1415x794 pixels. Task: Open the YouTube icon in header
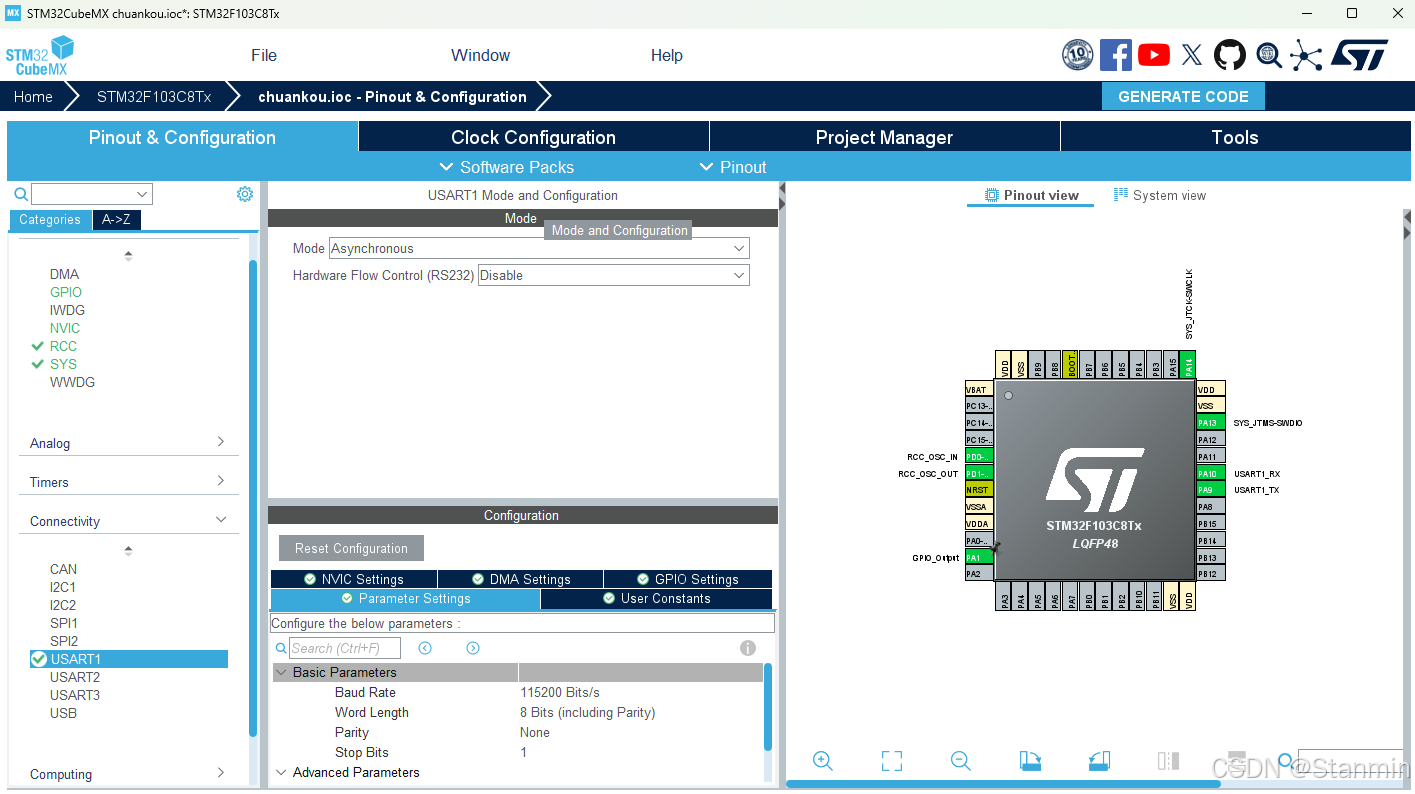(x=1154, y=55)
